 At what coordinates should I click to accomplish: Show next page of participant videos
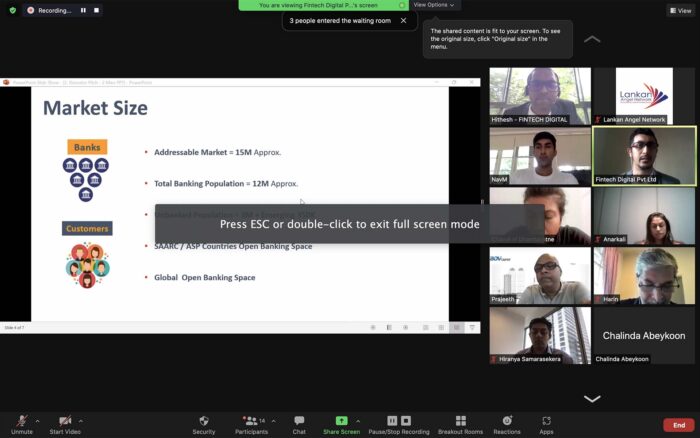click(x=592, y=399)
